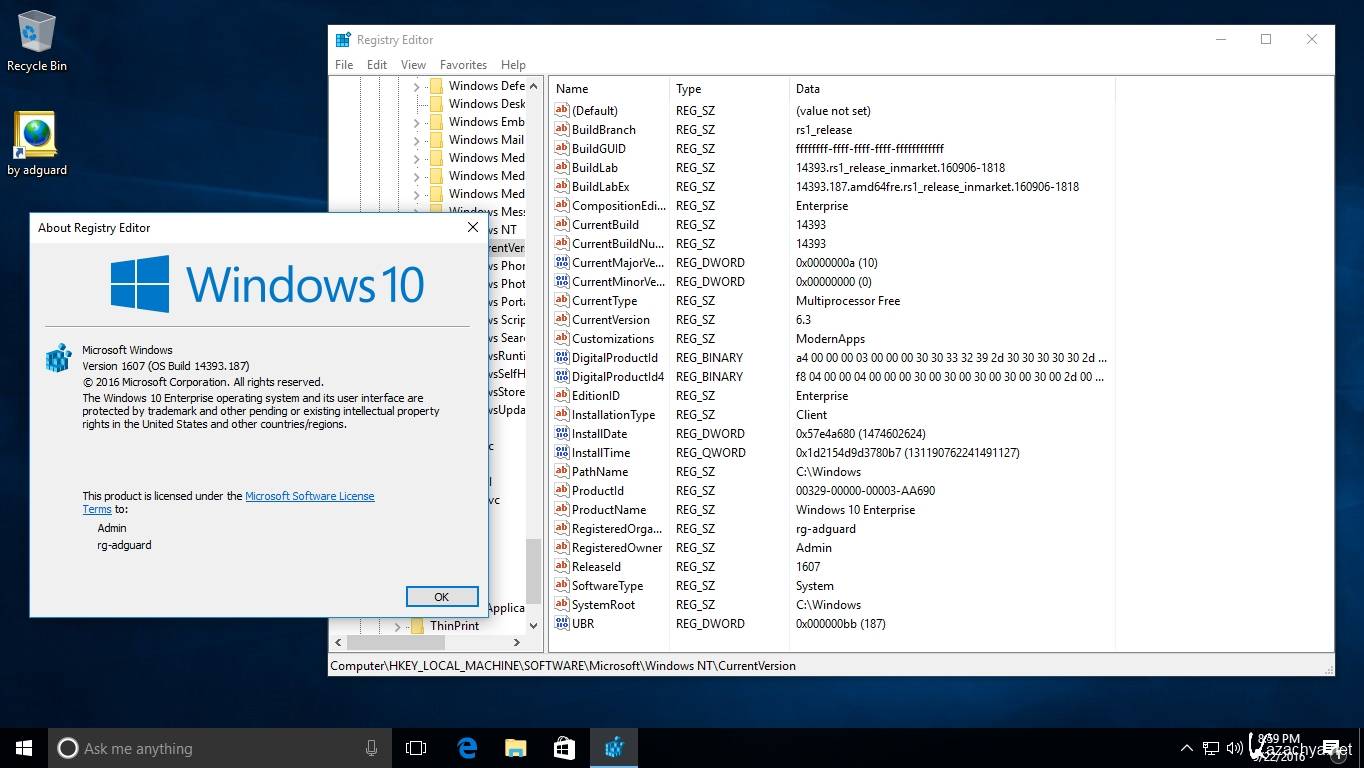This screenshot has height=768, width=1364.
Task: Open the File menu
Action: click(344, 64)
